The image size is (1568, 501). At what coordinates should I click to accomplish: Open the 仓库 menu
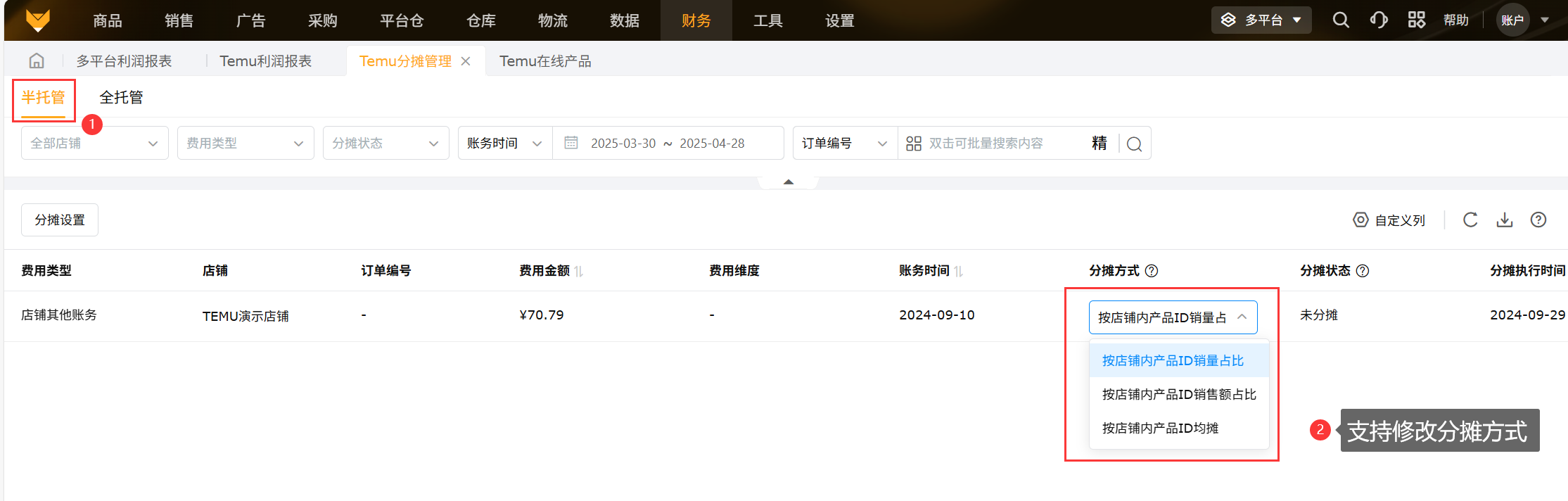(x=481, y=20)
